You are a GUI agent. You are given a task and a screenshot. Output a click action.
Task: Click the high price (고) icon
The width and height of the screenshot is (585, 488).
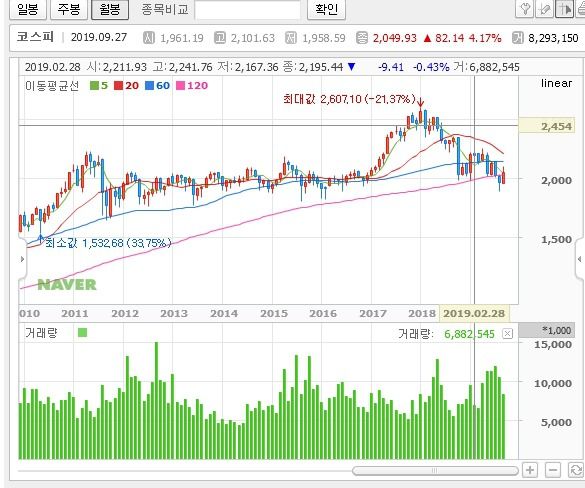coord(220,38)
